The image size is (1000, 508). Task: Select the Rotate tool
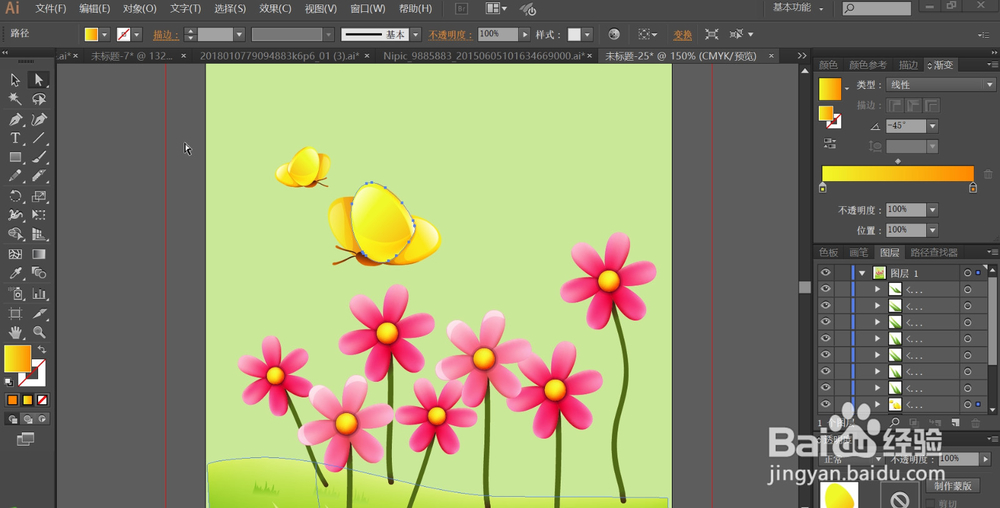coord(16,196)
